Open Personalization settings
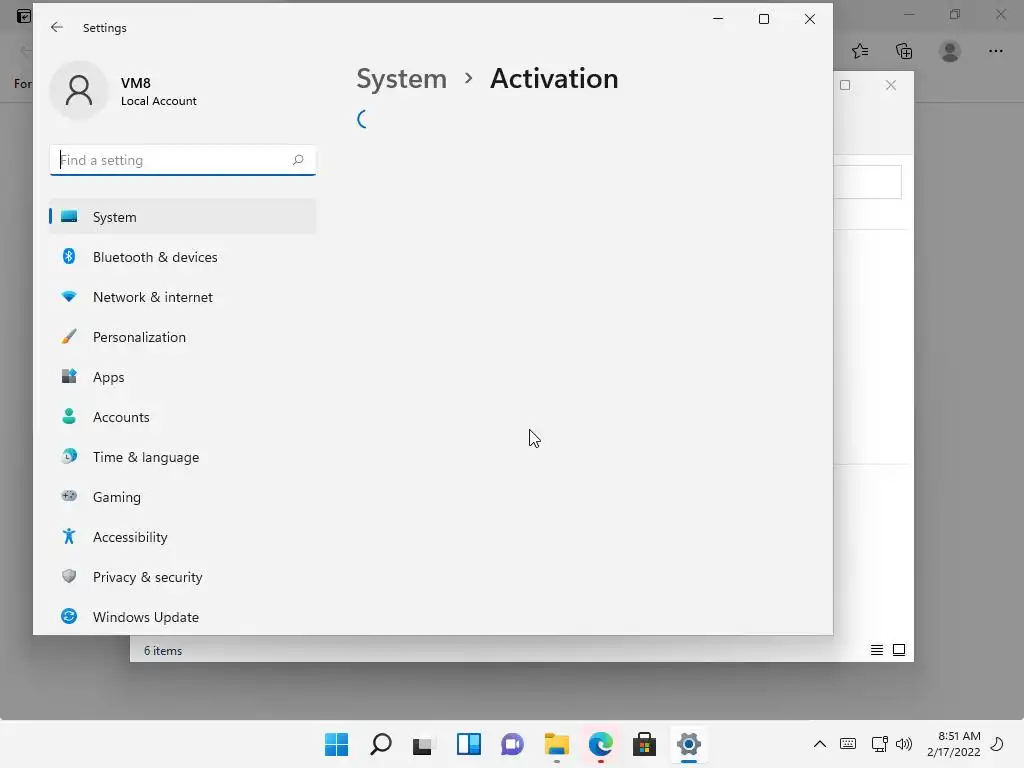This screenshot has height=768, width=1024. coord(182,337)
